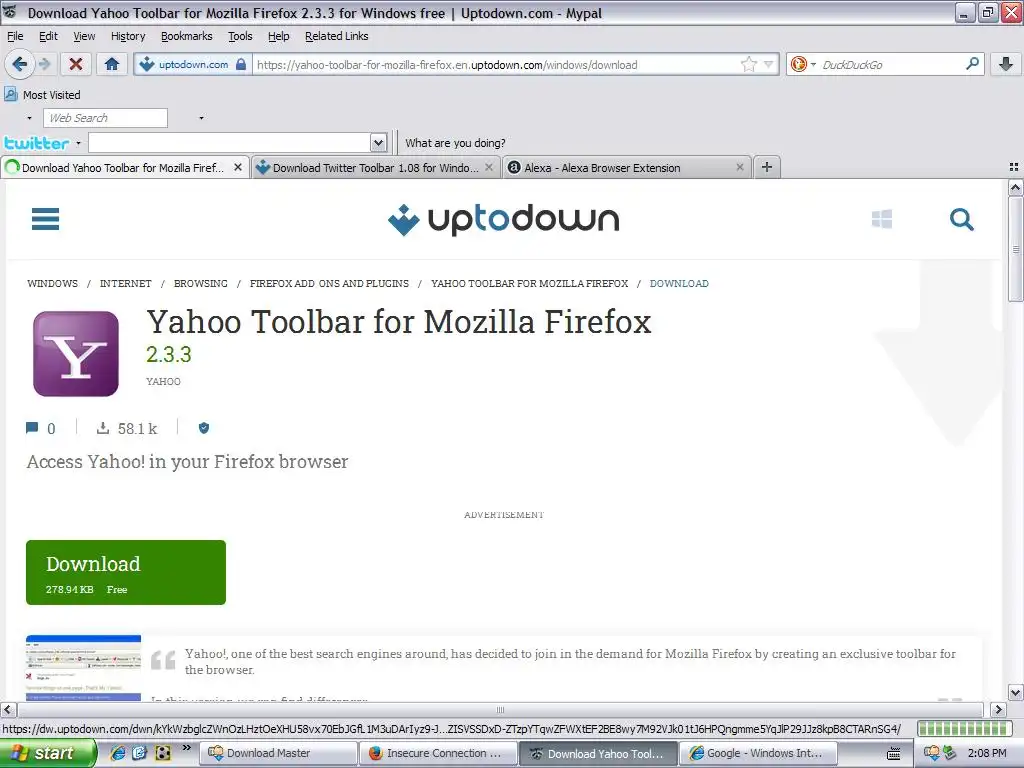Viewport: 1024px width, 768px height.
Task: Click the horizontal scrollbar at page bottom
Action: pyautogui.click(x=500, y=709)
